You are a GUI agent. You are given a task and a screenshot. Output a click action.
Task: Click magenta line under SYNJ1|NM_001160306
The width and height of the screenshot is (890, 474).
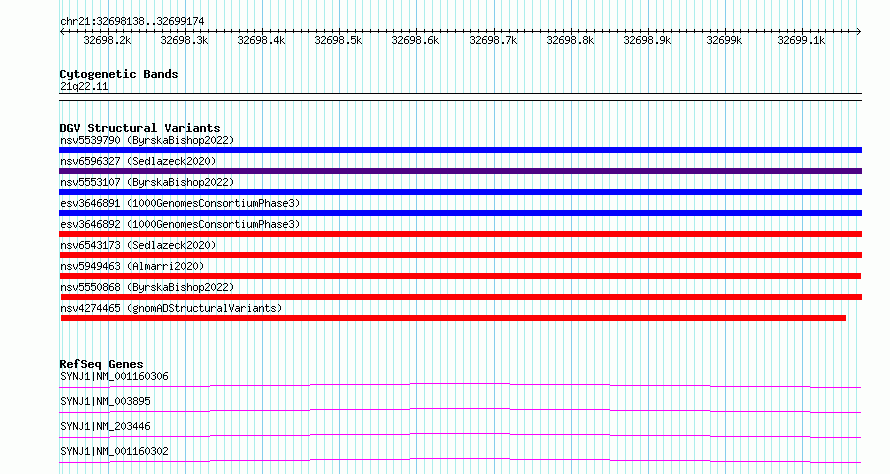pos(460,386)
